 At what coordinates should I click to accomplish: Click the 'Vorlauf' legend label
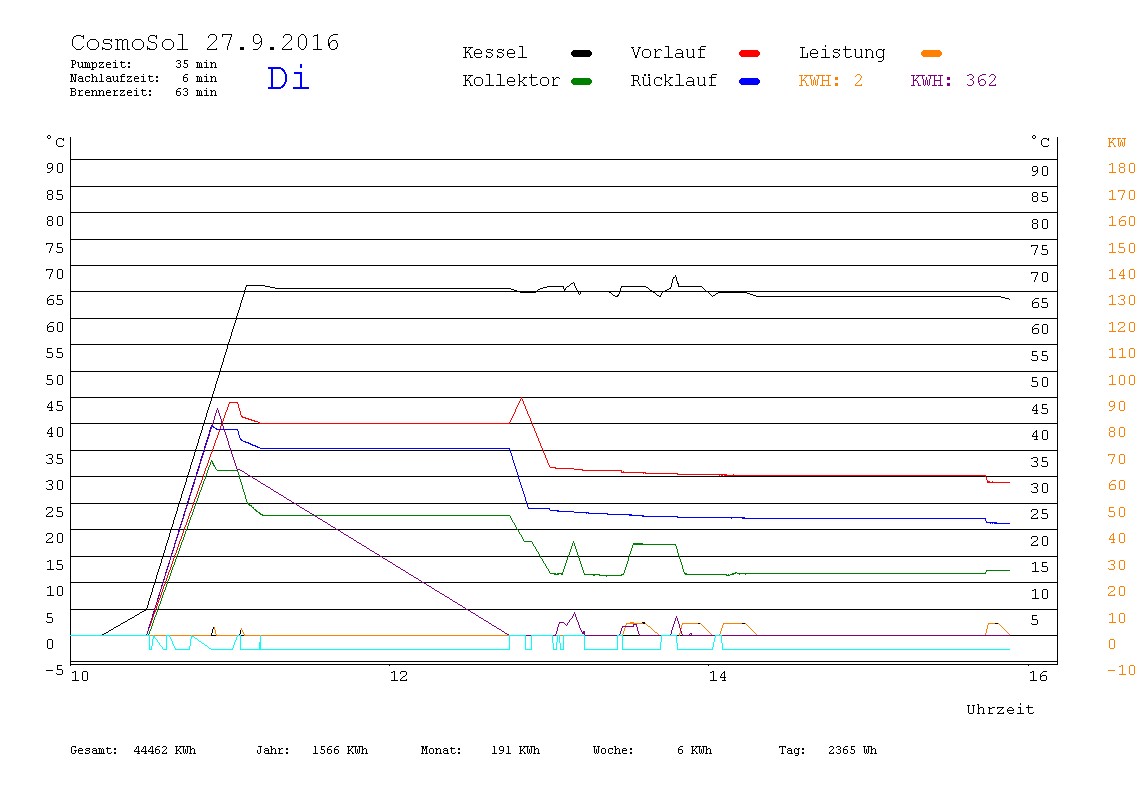pyautogui.click(x=668, y=53)
